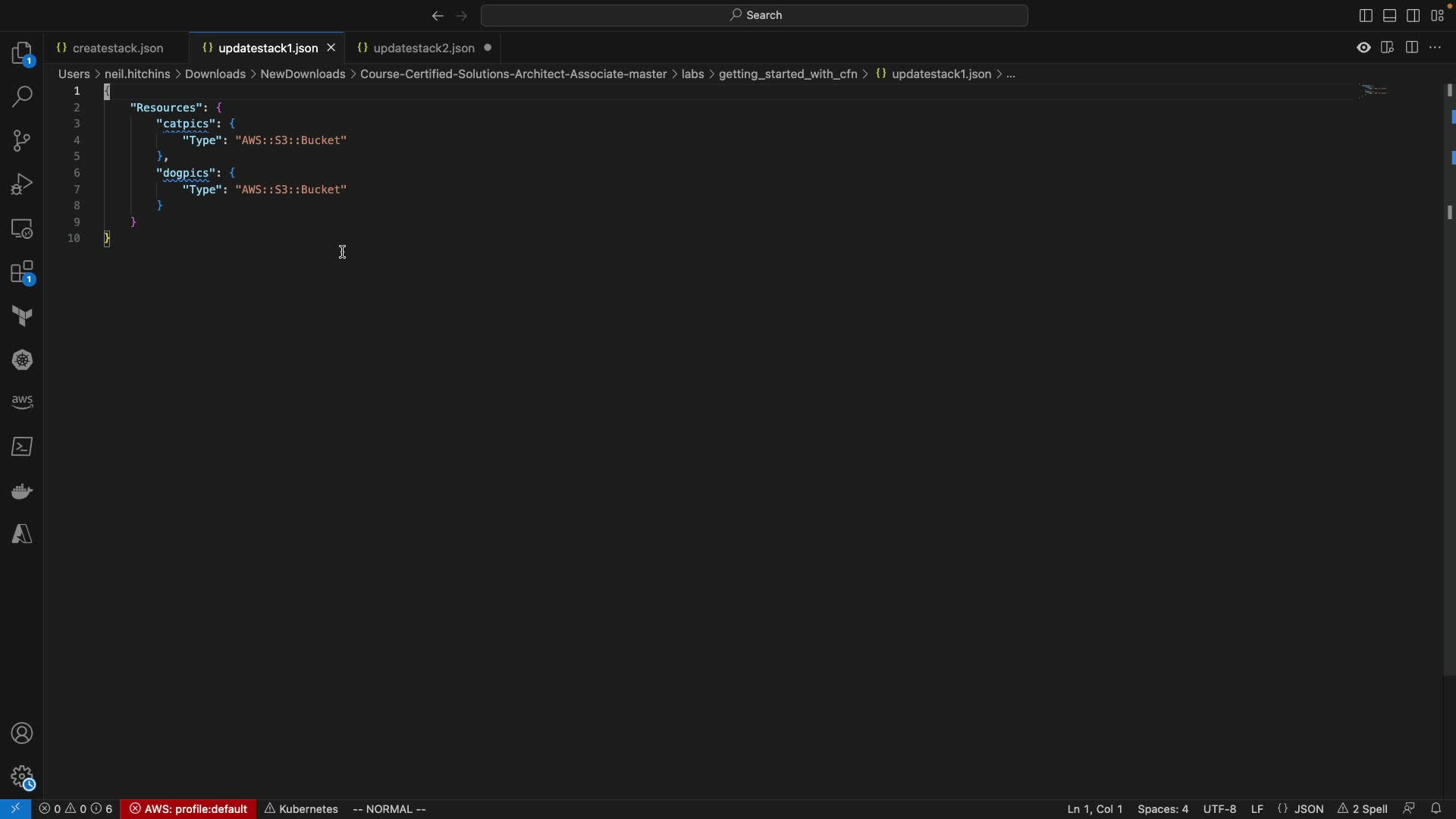Screen dimensions: 1456x819
Task: Open the Extensions view
Action: [22, 273]
